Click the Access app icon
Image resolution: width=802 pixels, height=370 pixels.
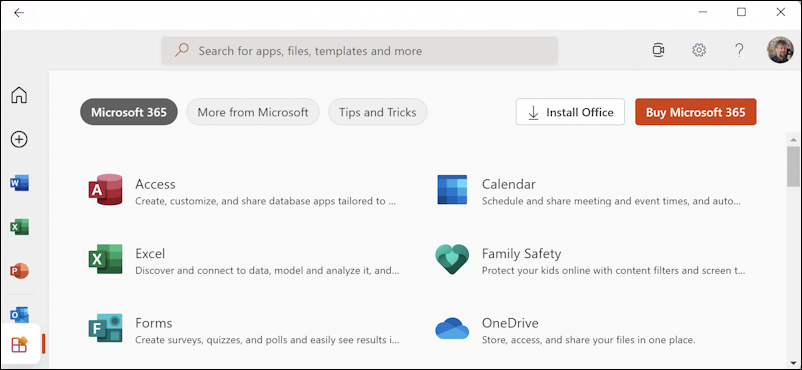point(105,189)
